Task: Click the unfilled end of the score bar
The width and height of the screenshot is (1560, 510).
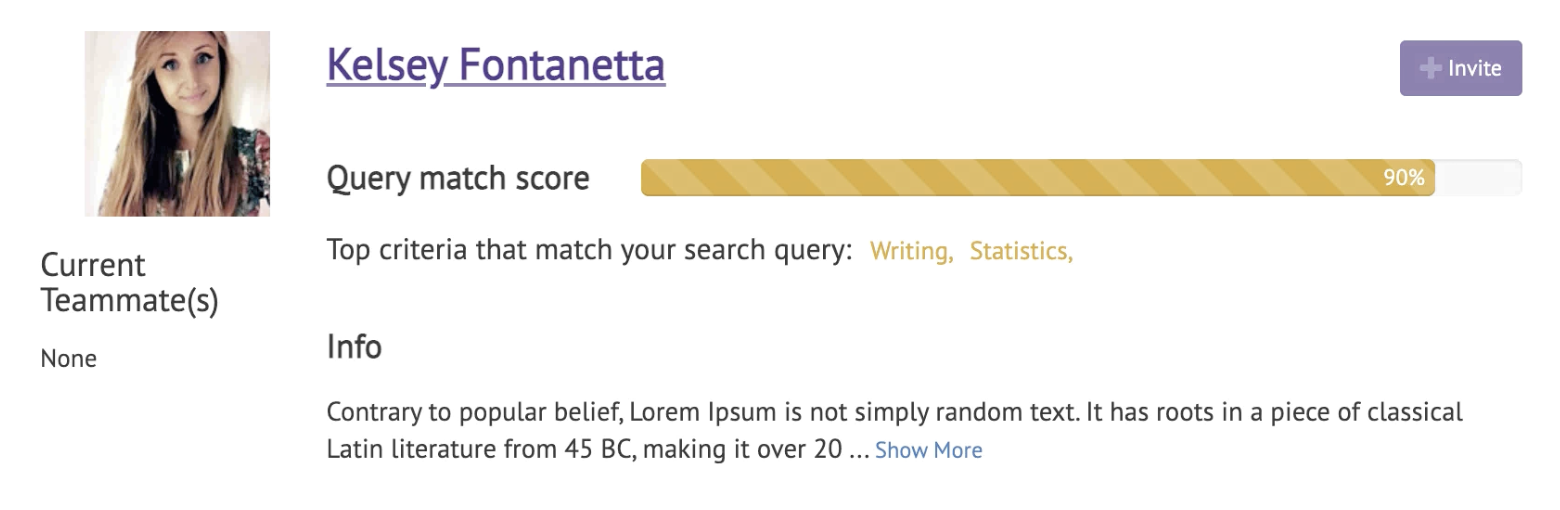Action: click(x=1478, y=178)
